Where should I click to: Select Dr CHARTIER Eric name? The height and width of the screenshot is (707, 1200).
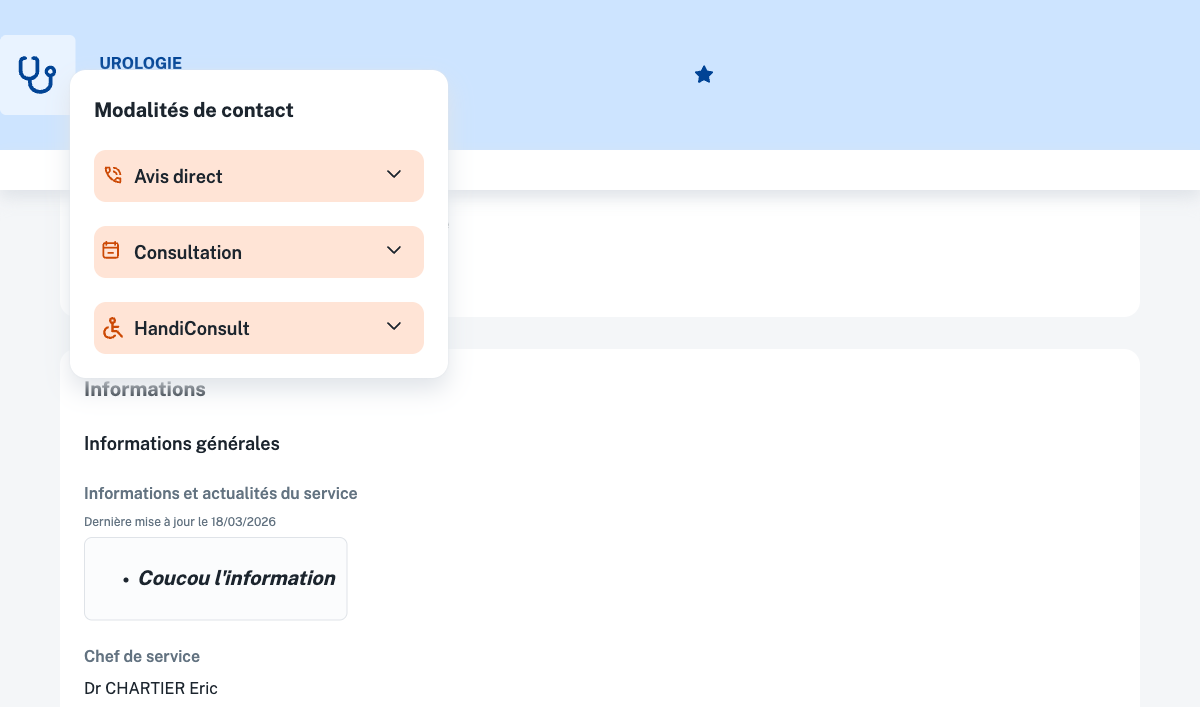point(151,688)
